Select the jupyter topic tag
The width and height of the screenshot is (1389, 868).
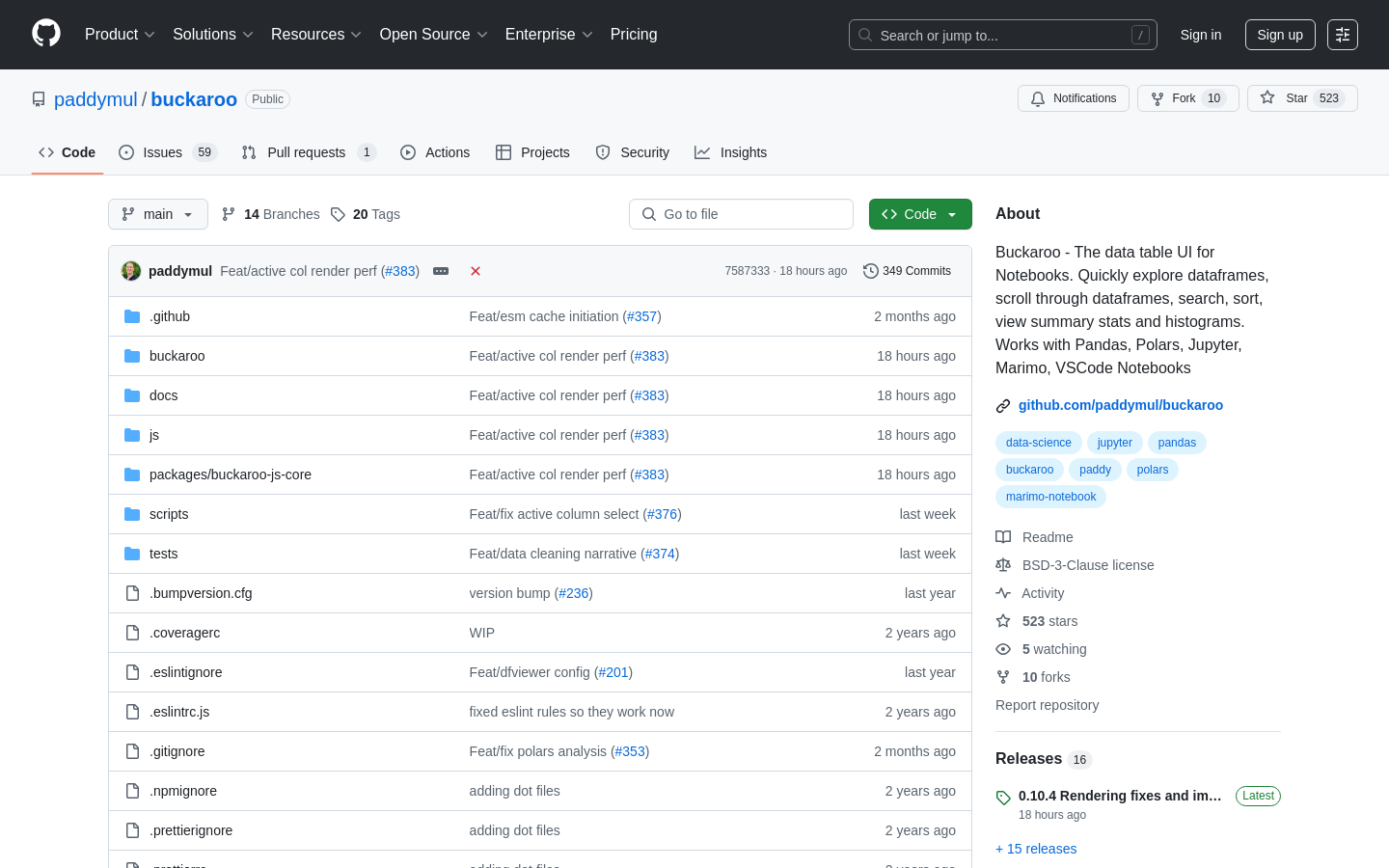tap(1115, 443)
